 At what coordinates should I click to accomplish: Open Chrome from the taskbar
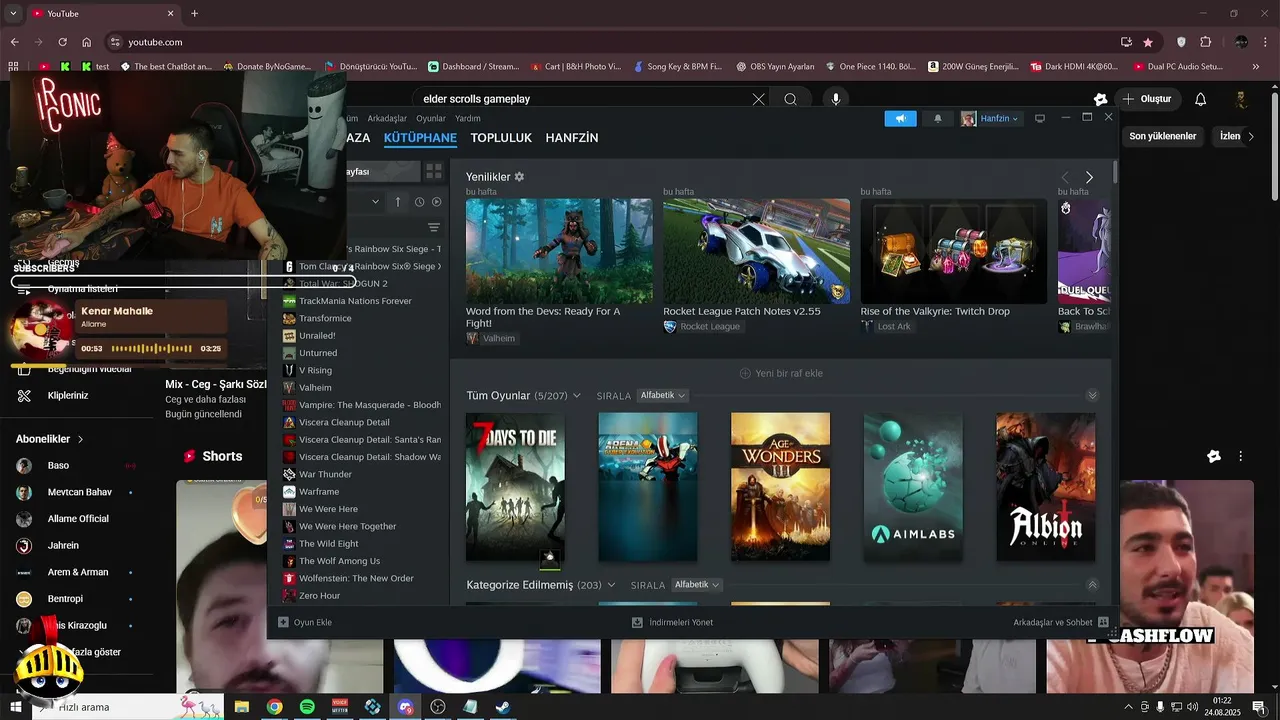pyautogui.click(x=274, y=707)
